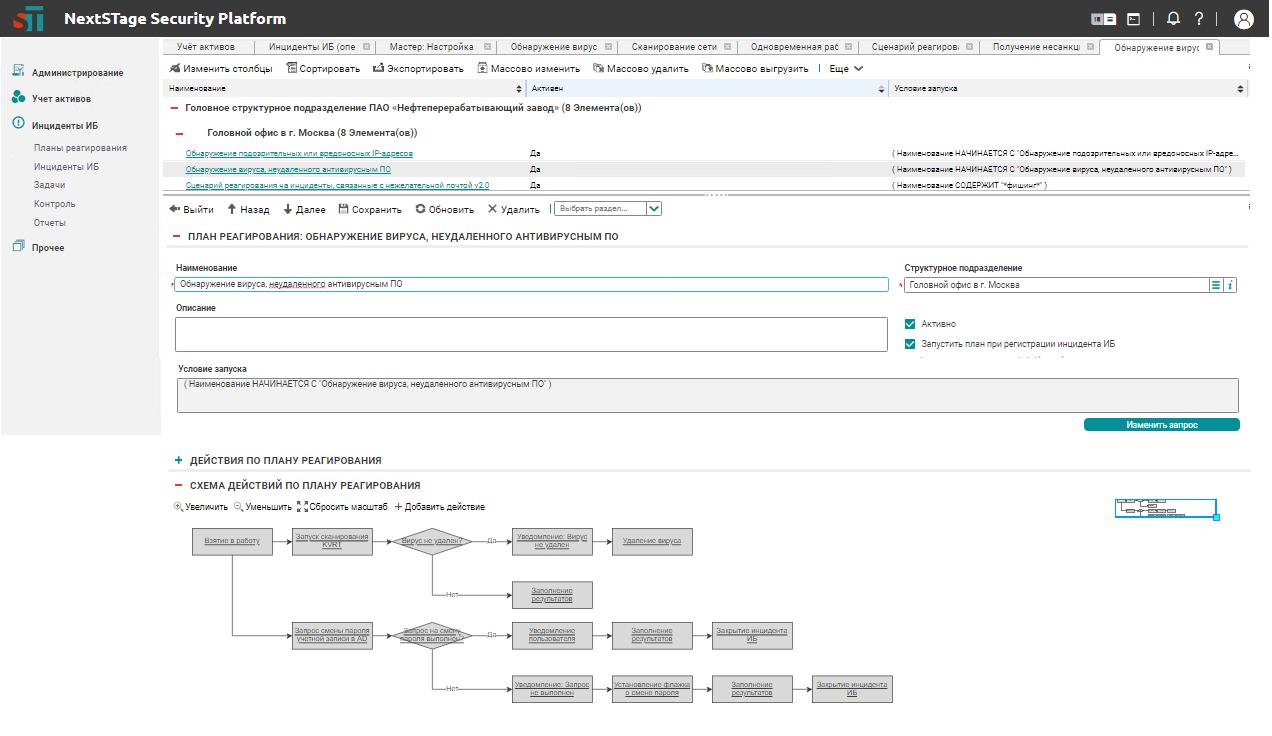
Task: Refresh the plan with Обновить
Action: [421, 209]
